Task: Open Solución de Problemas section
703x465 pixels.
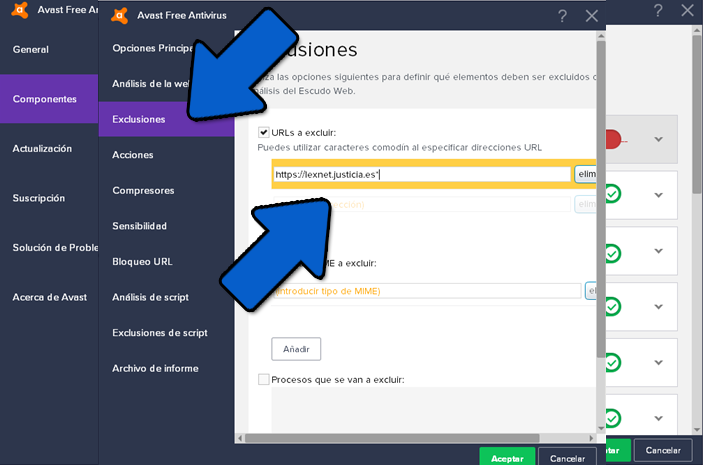Action: click(55, 248)
